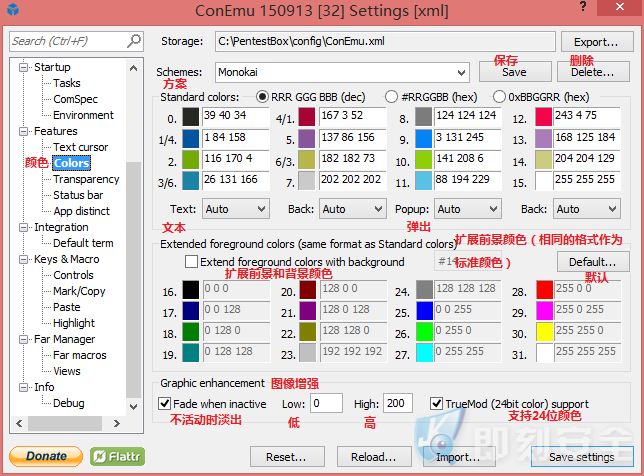Open Highlight settings page
Image resolution: width=644 pixels, height=476 pixels.
[x=74, y=323]
